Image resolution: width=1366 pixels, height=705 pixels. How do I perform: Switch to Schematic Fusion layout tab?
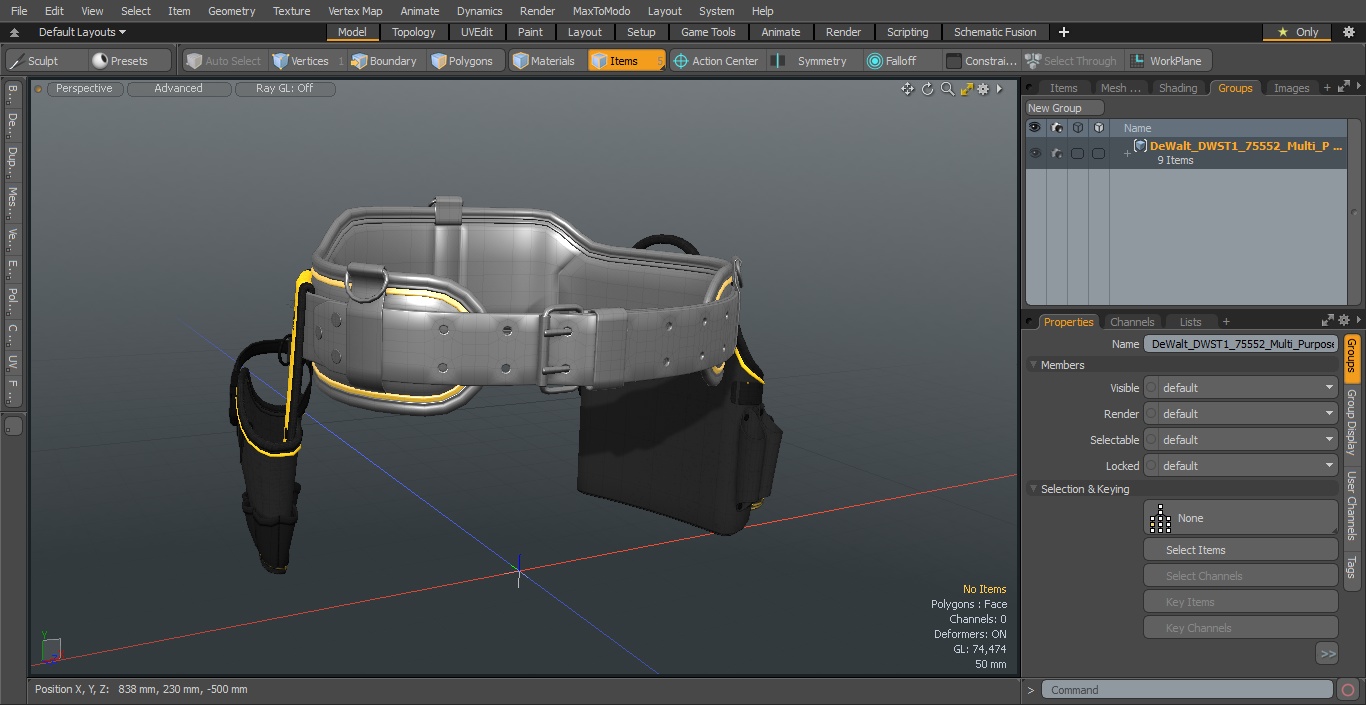click(x=995, y=32)
